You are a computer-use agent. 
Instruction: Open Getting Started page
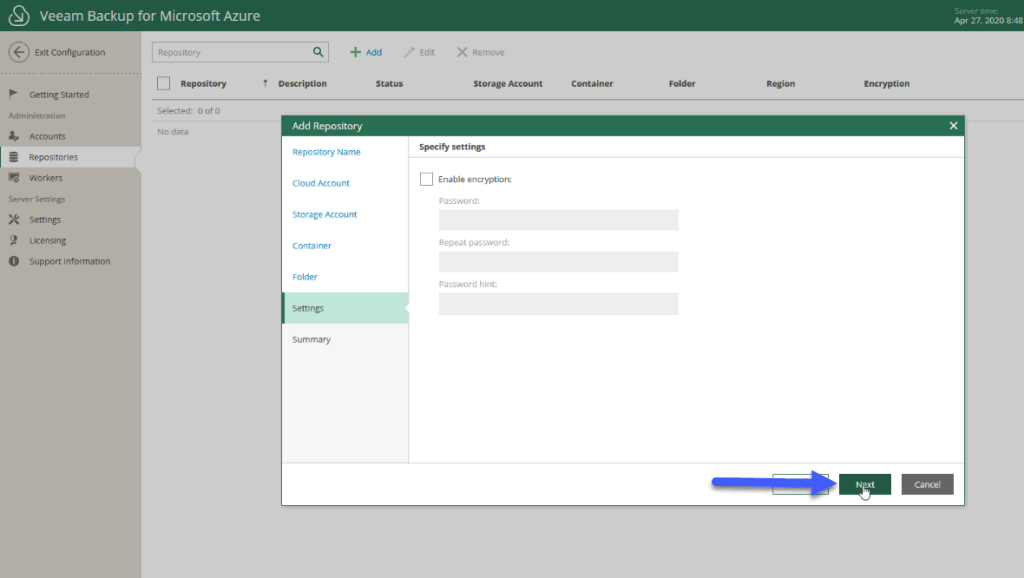pyautogui.click(x=59, y=95)
